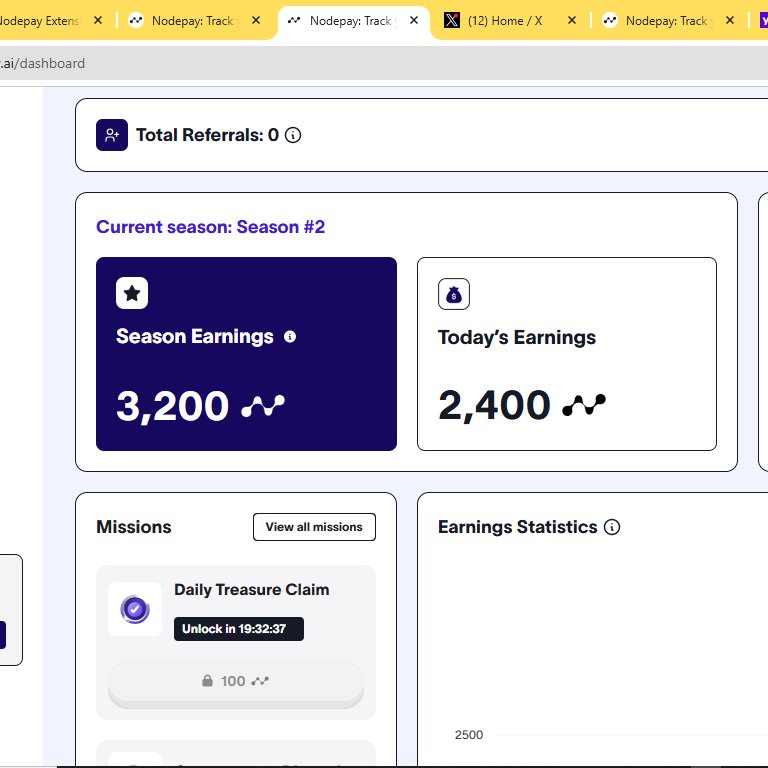Close the (12) Home / X tab
The height and width of the screenshot is (768, 768).
572,21
